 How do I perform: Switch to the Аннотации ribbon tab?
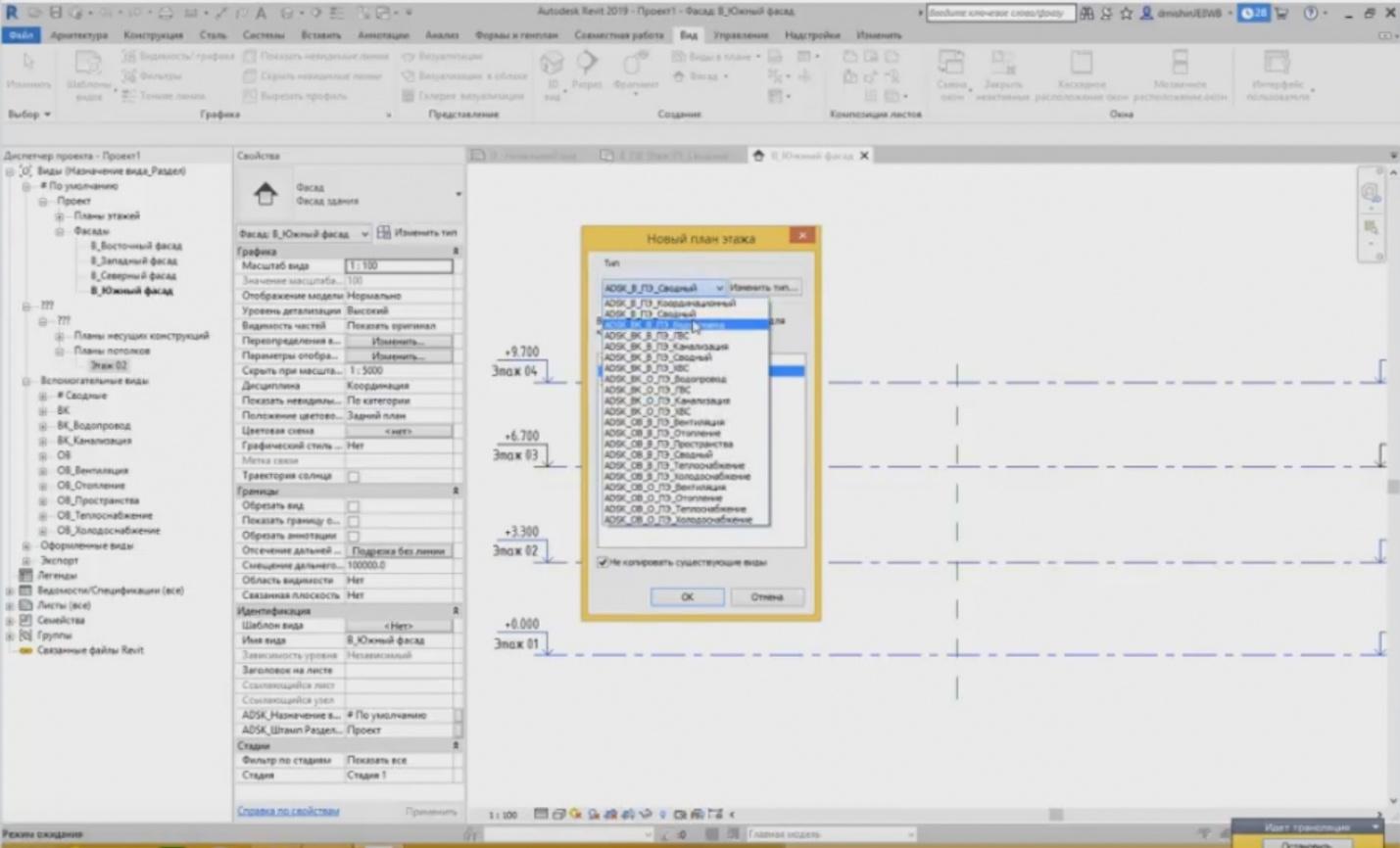click(383, 35)
